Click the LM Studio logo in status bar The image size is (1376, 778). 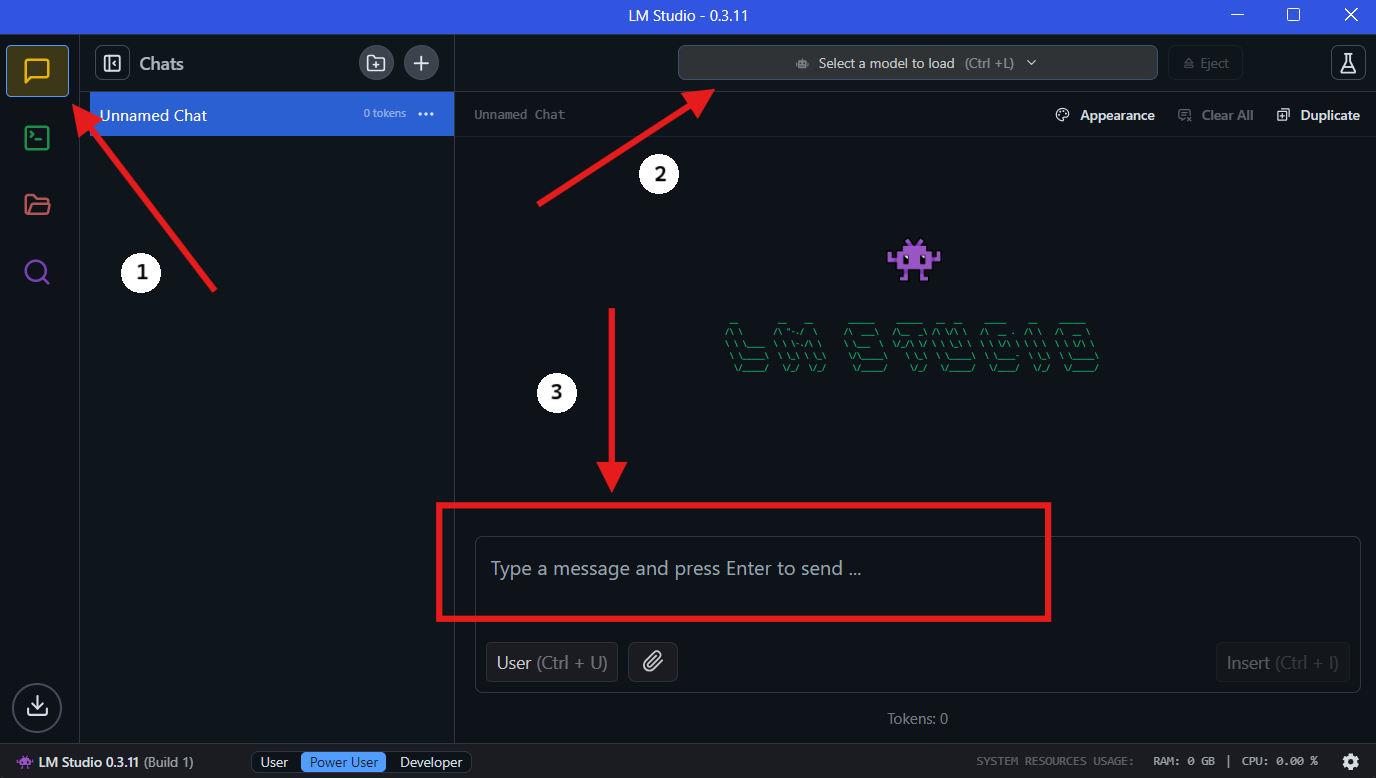[25, 762]
